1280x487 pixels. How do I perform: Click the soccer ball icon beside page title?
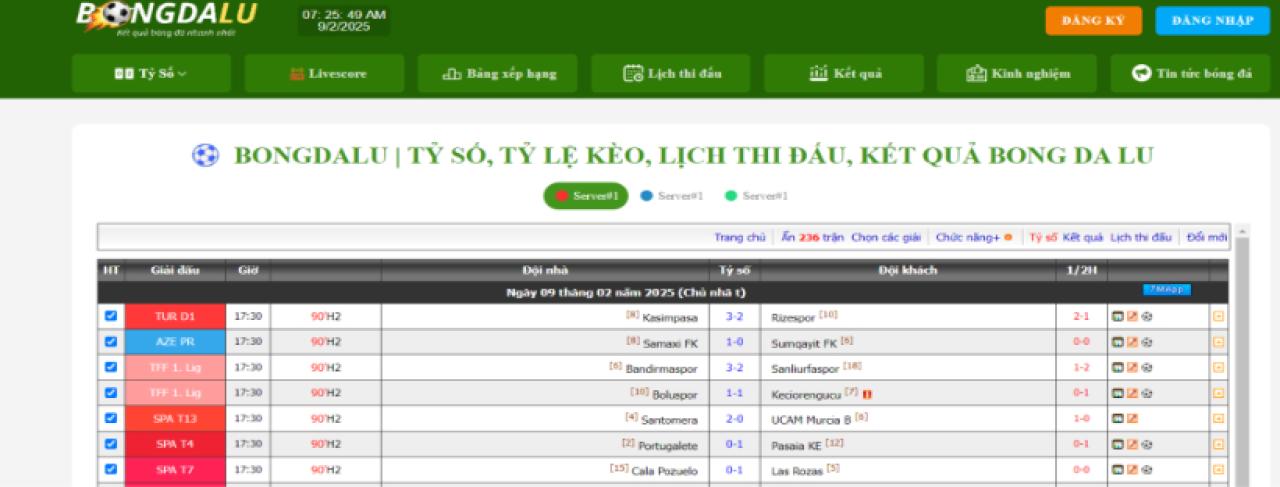pos(205,156)
